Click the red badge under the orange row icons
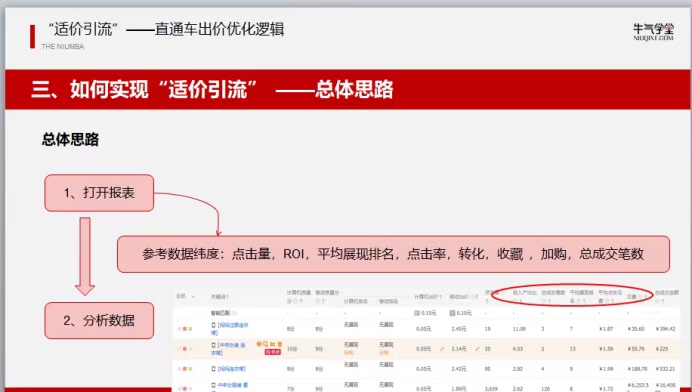The width and height of the screenshot is (692, 392). 272,352
